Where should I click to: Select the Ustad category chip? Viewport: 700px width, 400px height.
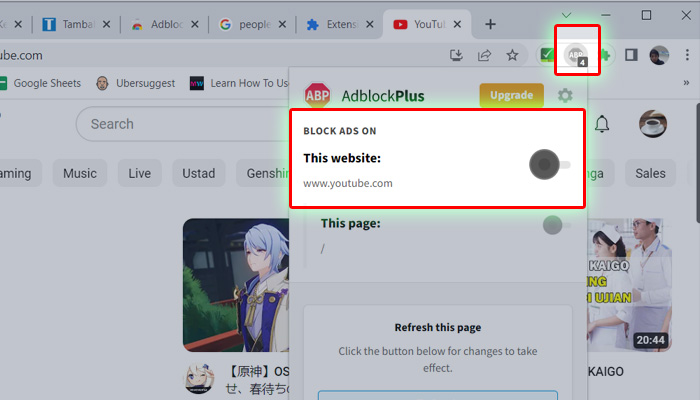(199, 173)
